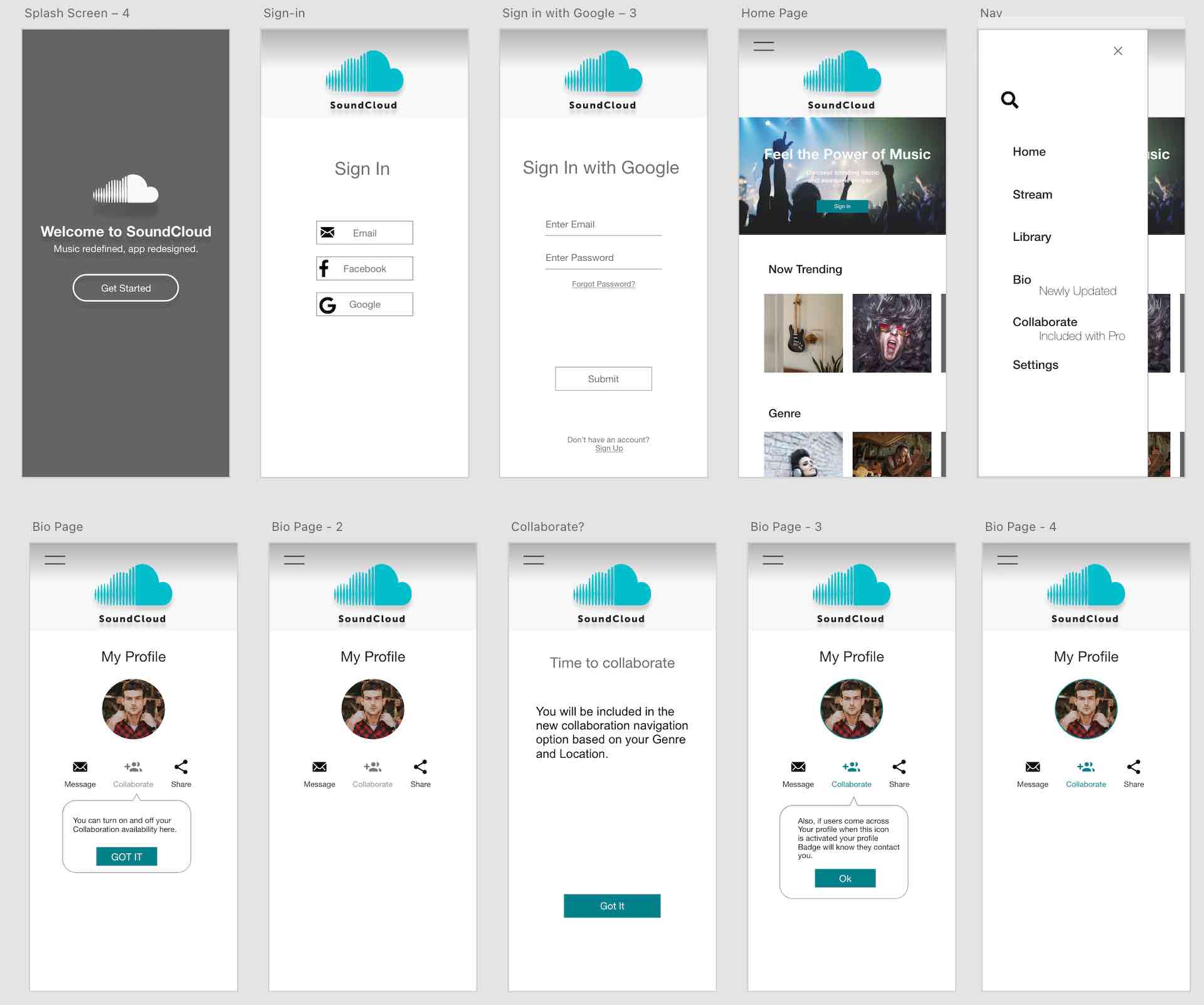Click profile photo on Bio Page - 4
Image resolution: width=1204 pixels, height=1005 pixels.
(x=1086, y=709)
